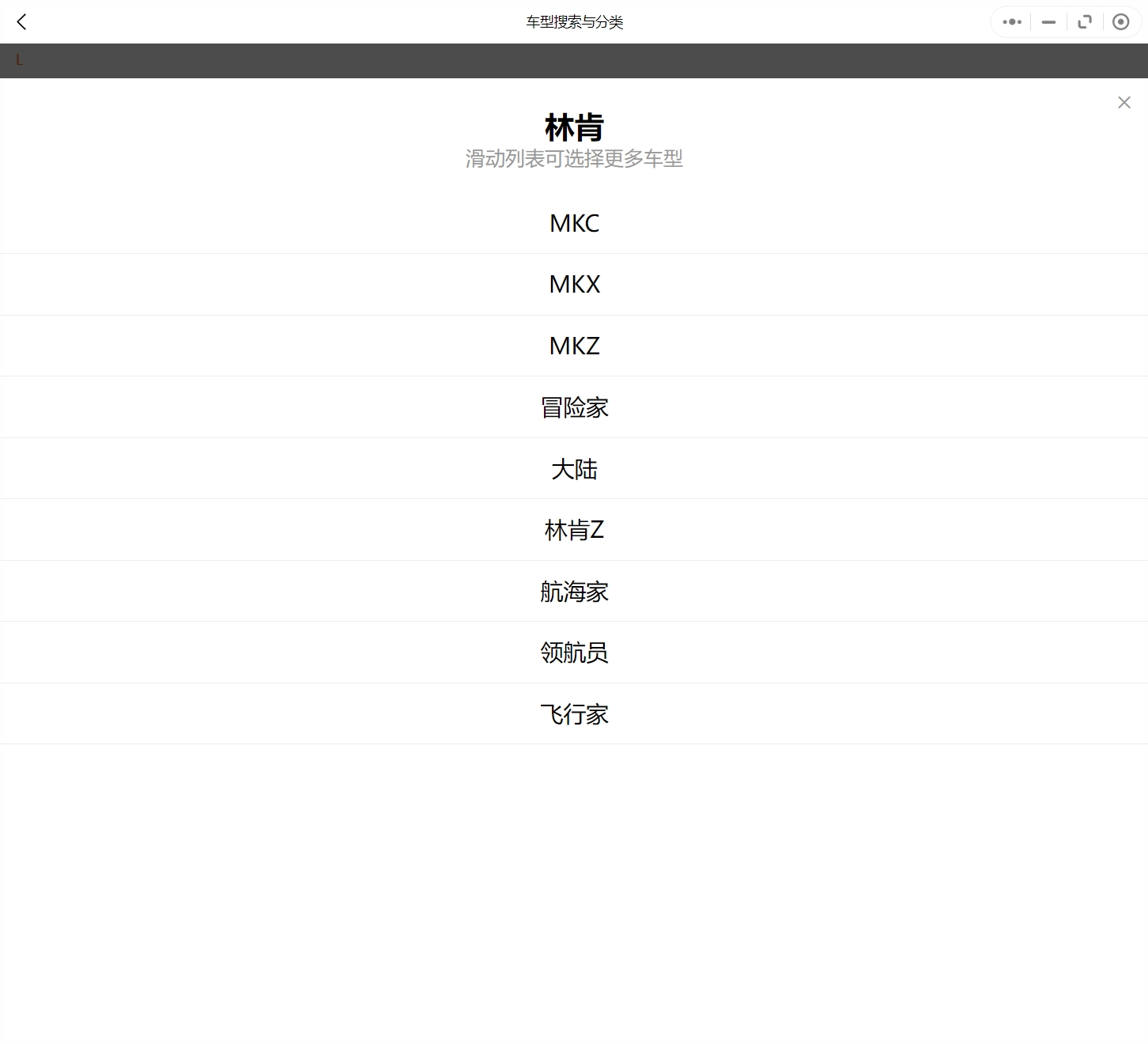Click the 林肯 brand heading
The image size is (1148, 1044).
(x=574, y=127)
